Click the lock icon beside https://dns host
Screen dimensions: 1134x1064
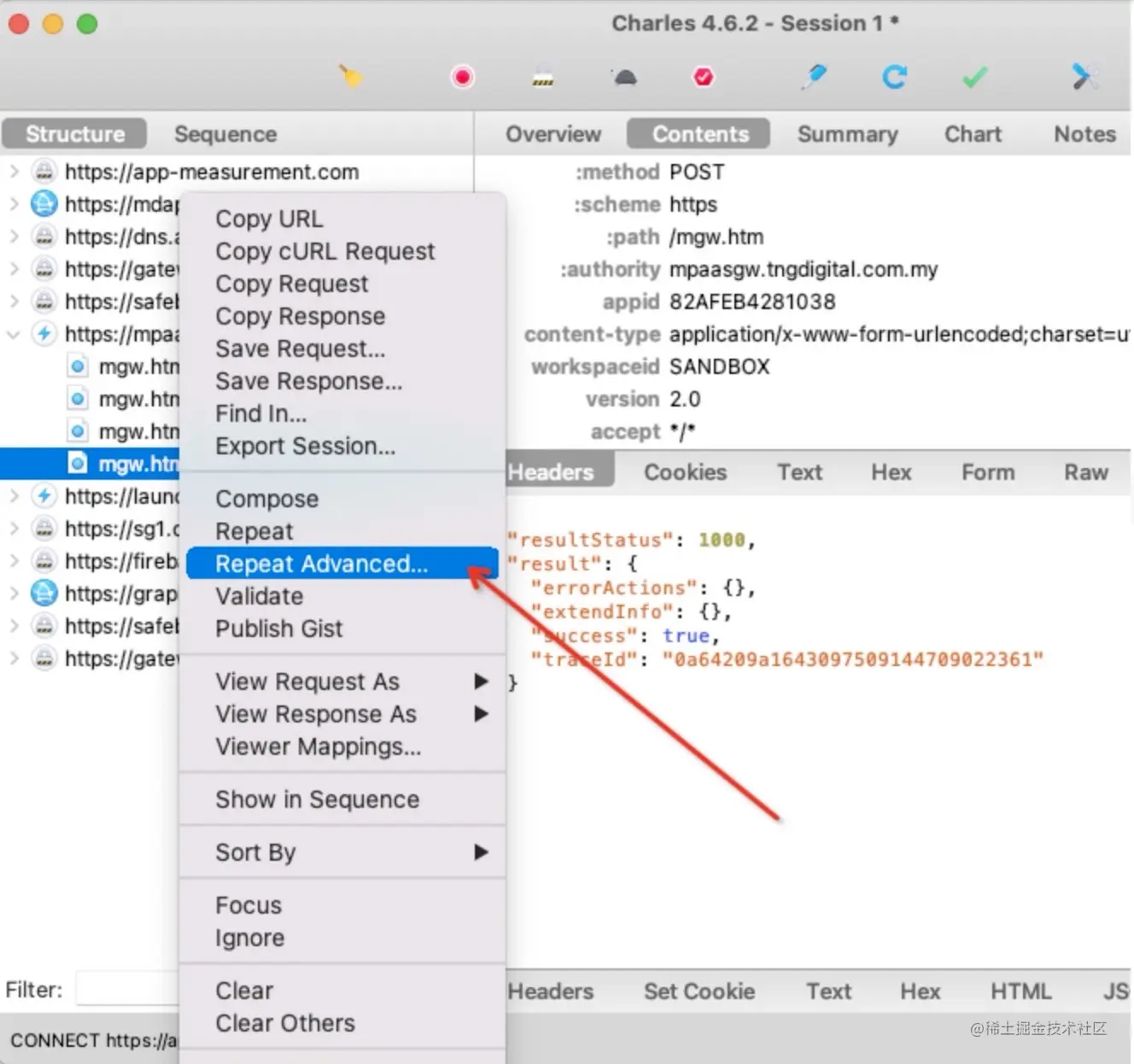44,237
